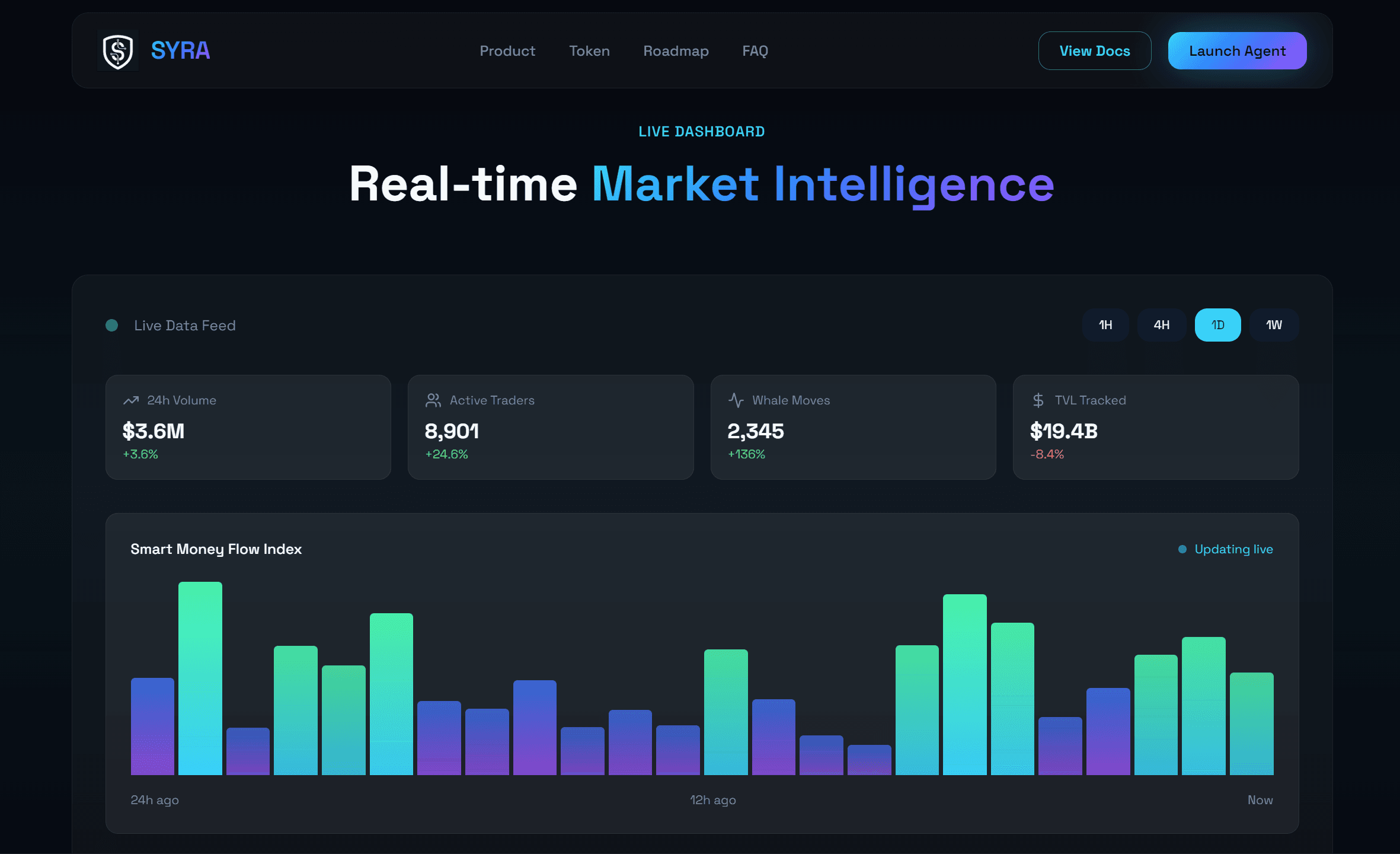This screenshot has height=854, width=1400.
Task: Click the SYRA shield logo icon
Action: (118, 51)
